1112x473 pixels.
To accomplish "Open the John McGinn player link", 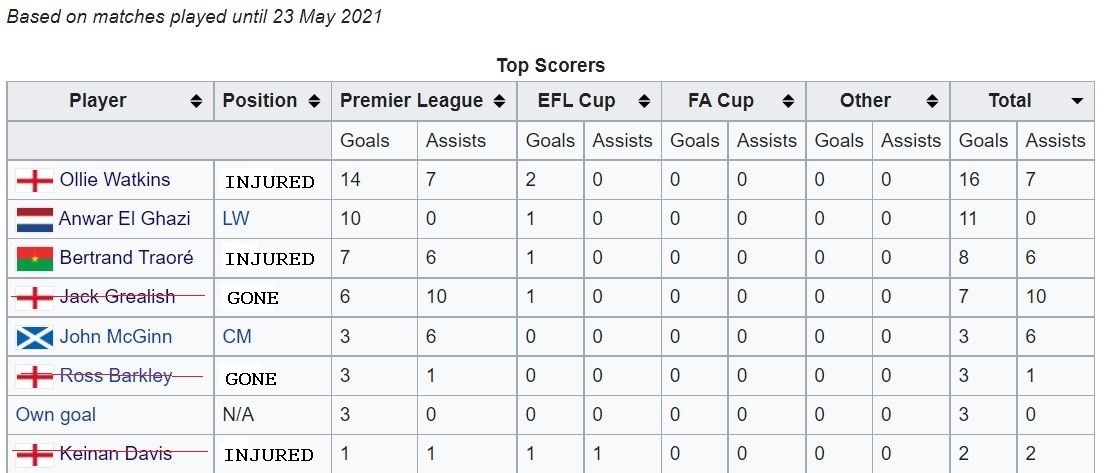I will [x=116, y=336].
